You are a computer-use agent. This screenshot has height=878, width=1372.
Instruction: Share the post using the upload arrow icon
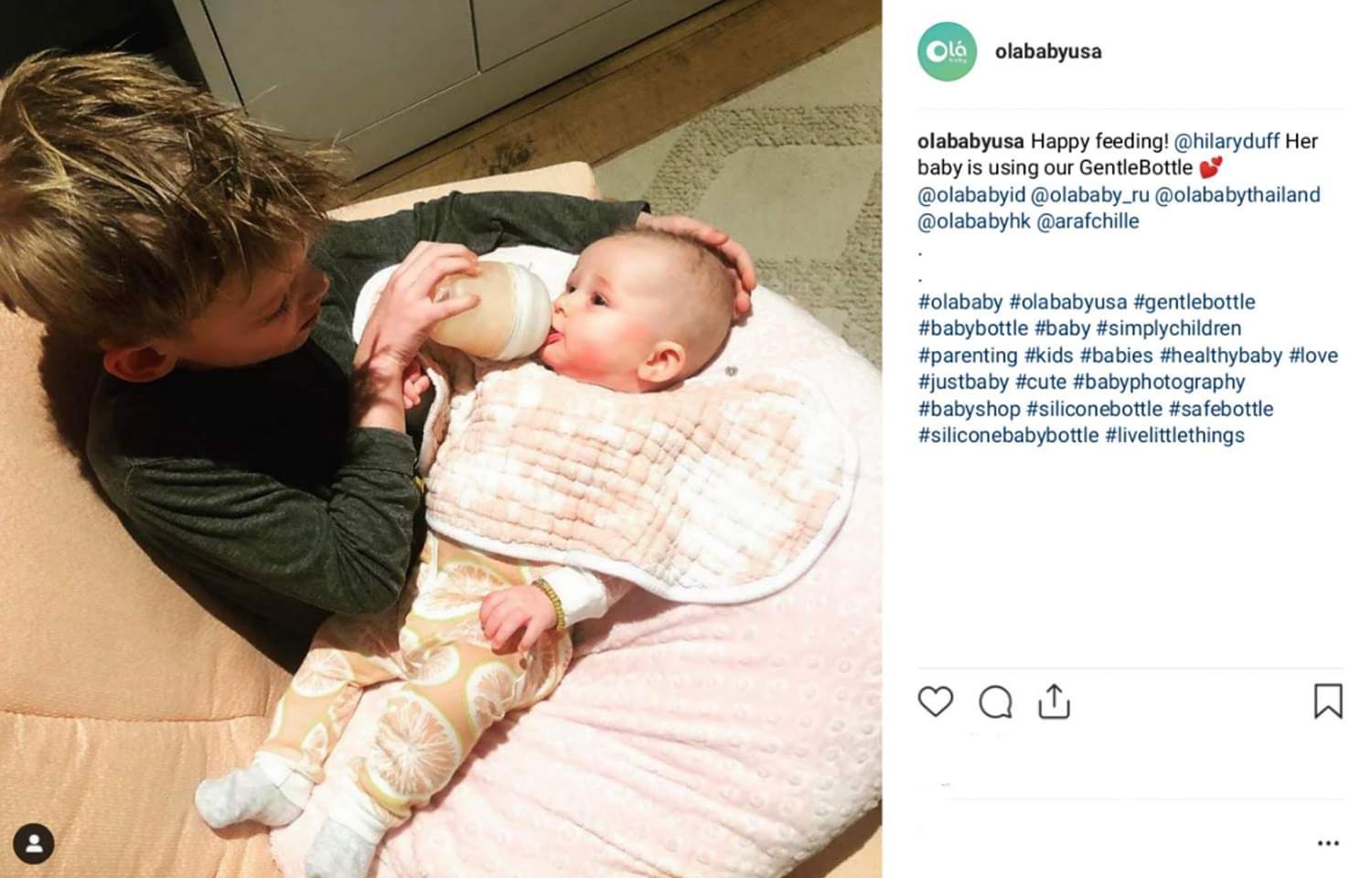1054,701
